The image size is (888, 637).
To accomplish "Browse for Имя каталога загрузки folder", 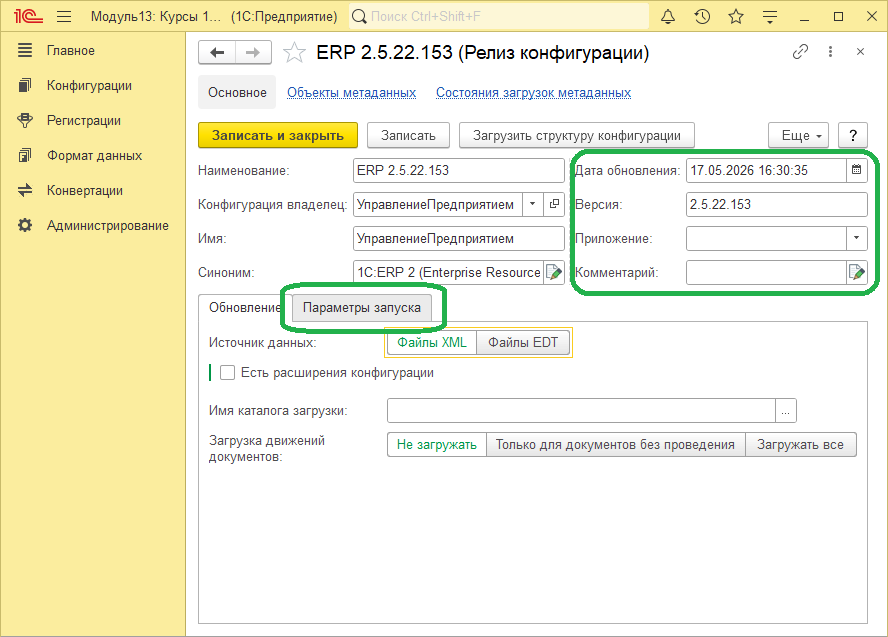I will pos(785,411).
